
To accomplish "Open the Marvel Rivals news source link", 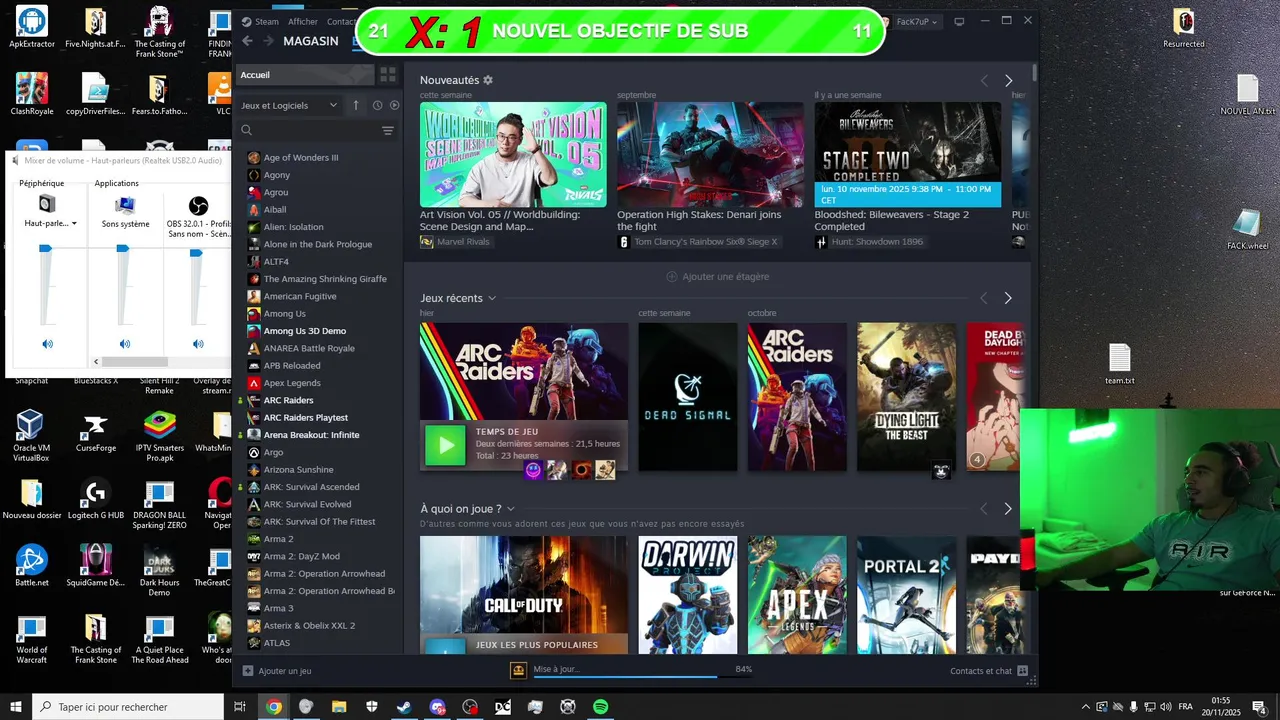I will [455, 242].
